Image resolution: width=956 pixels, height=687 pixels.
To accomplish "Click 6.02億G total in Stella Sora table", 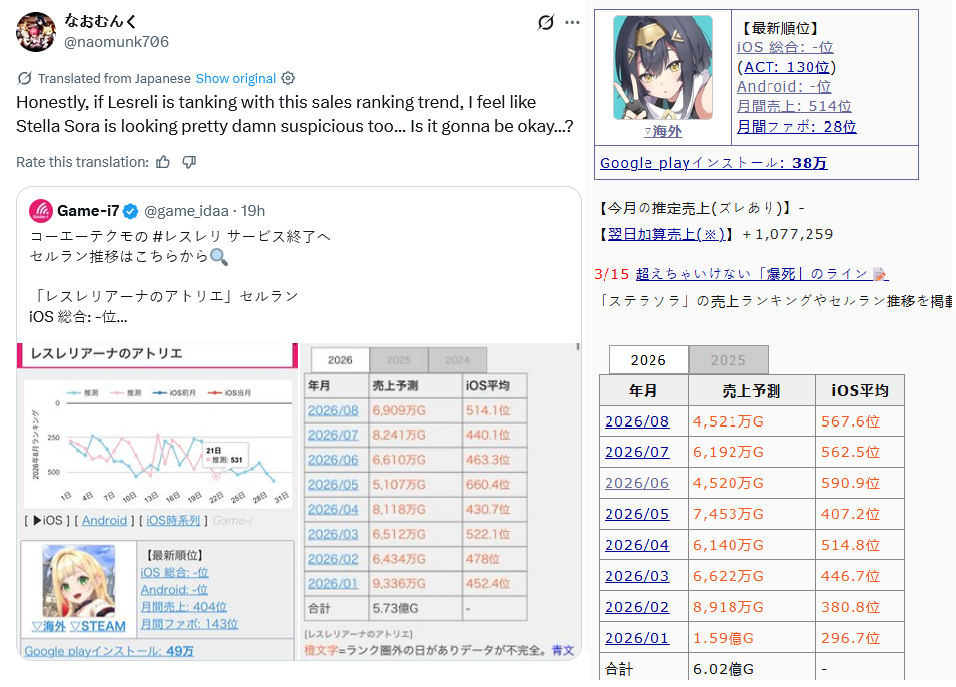I will point(723,669).
